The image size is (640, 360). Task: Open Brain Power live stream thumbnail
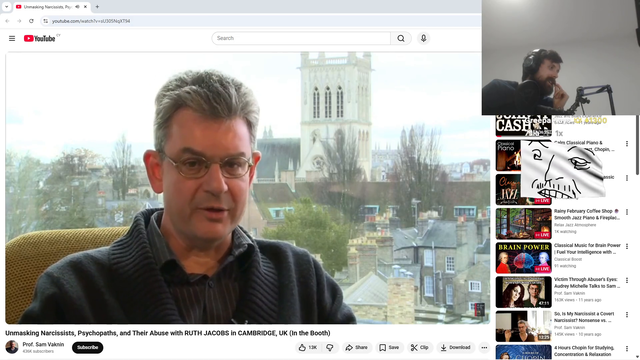[x=524, y=258]
